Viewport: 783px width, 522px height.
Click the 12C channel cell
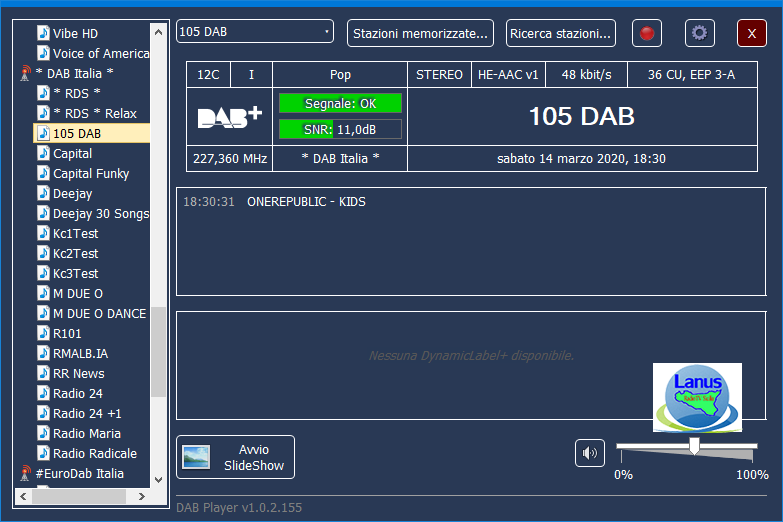pyautogui.click(x=208, y=75)
